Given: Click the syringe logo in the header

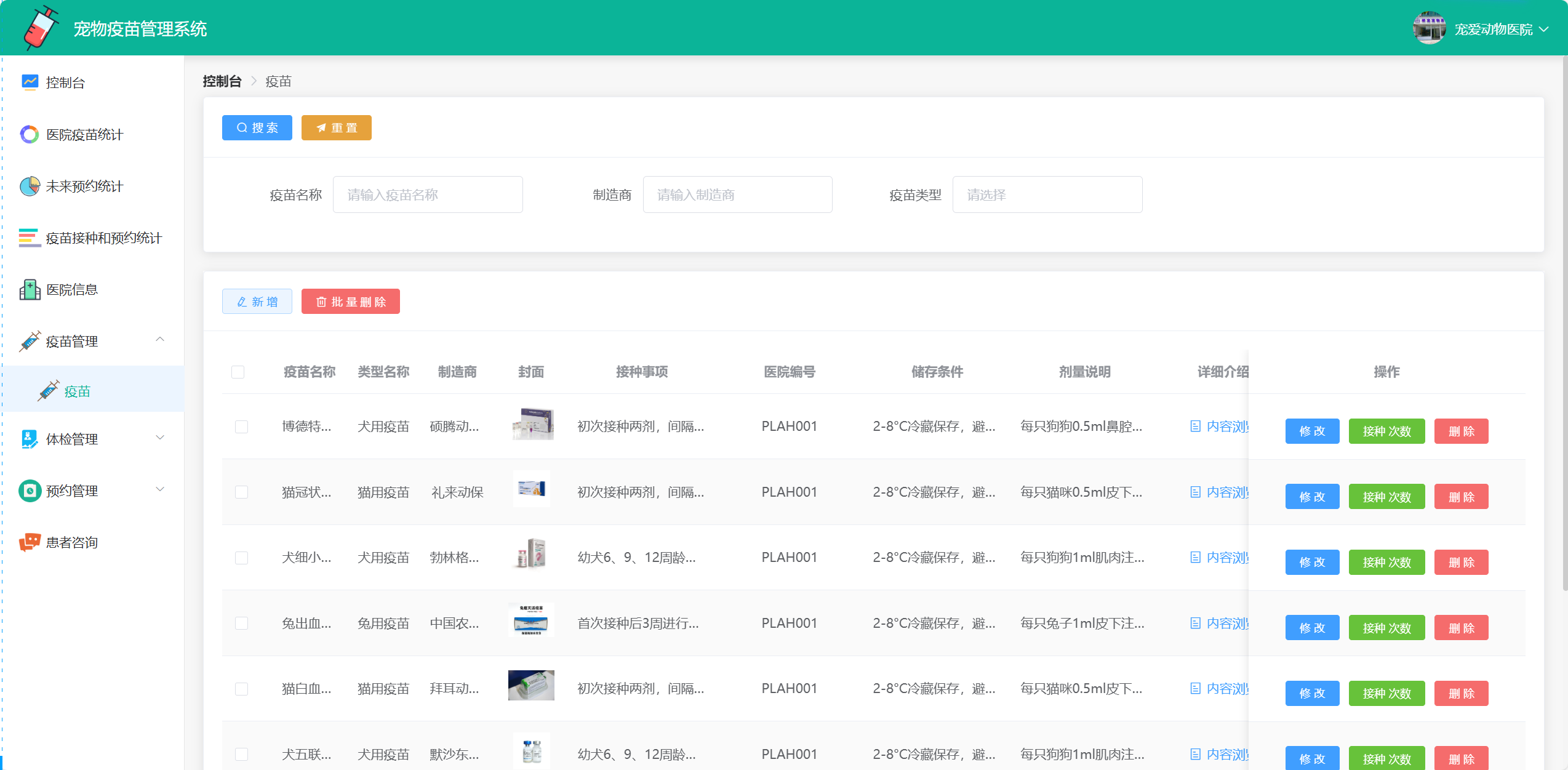Looking at the screenshot, I should [40, 28].
